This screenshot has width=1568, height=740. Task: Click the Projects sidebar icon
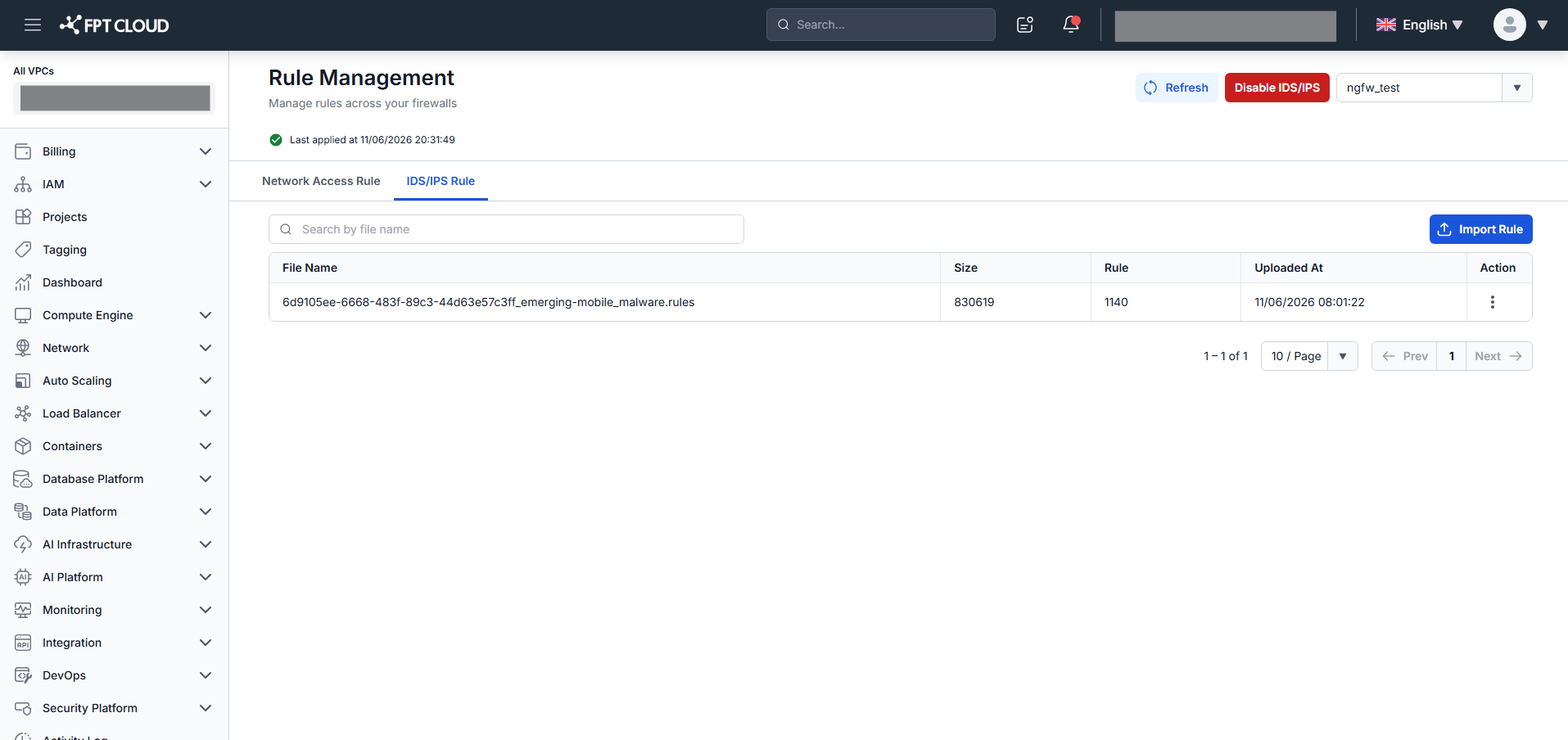point(23,217)
